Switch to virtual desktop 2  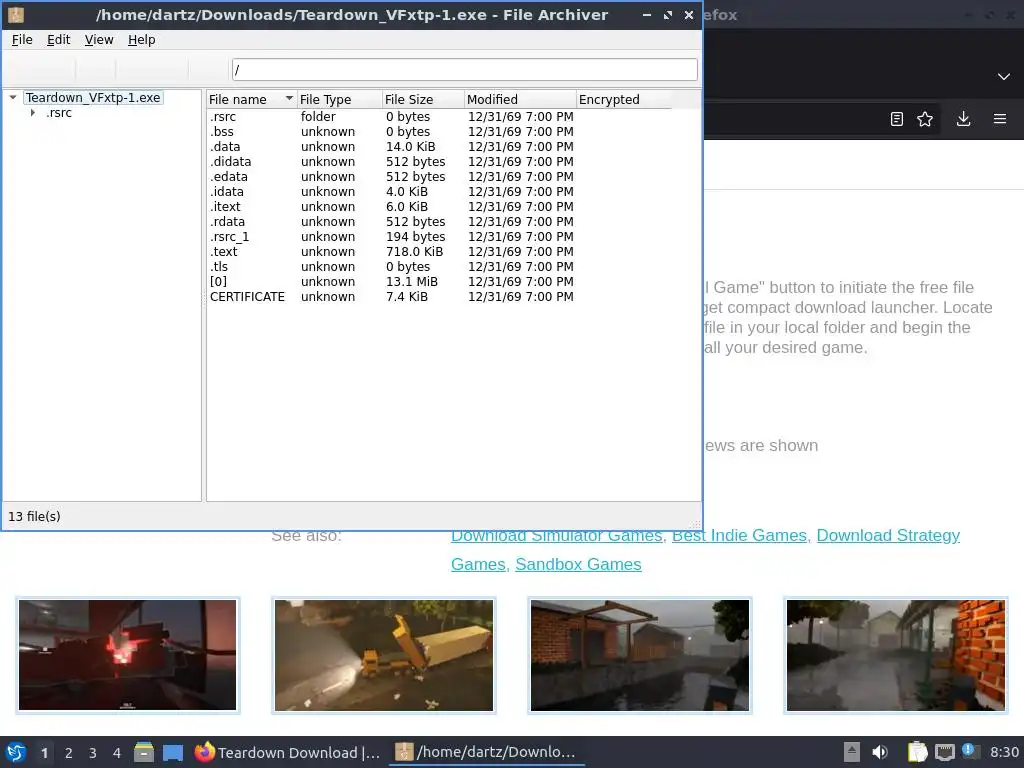click(69, 753)
